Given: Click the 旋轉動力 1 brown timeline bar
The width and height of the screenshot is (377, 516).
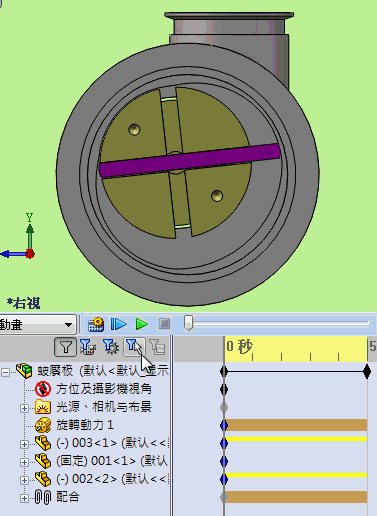Looking at the screenshot, I should click(x=296, y=425).
